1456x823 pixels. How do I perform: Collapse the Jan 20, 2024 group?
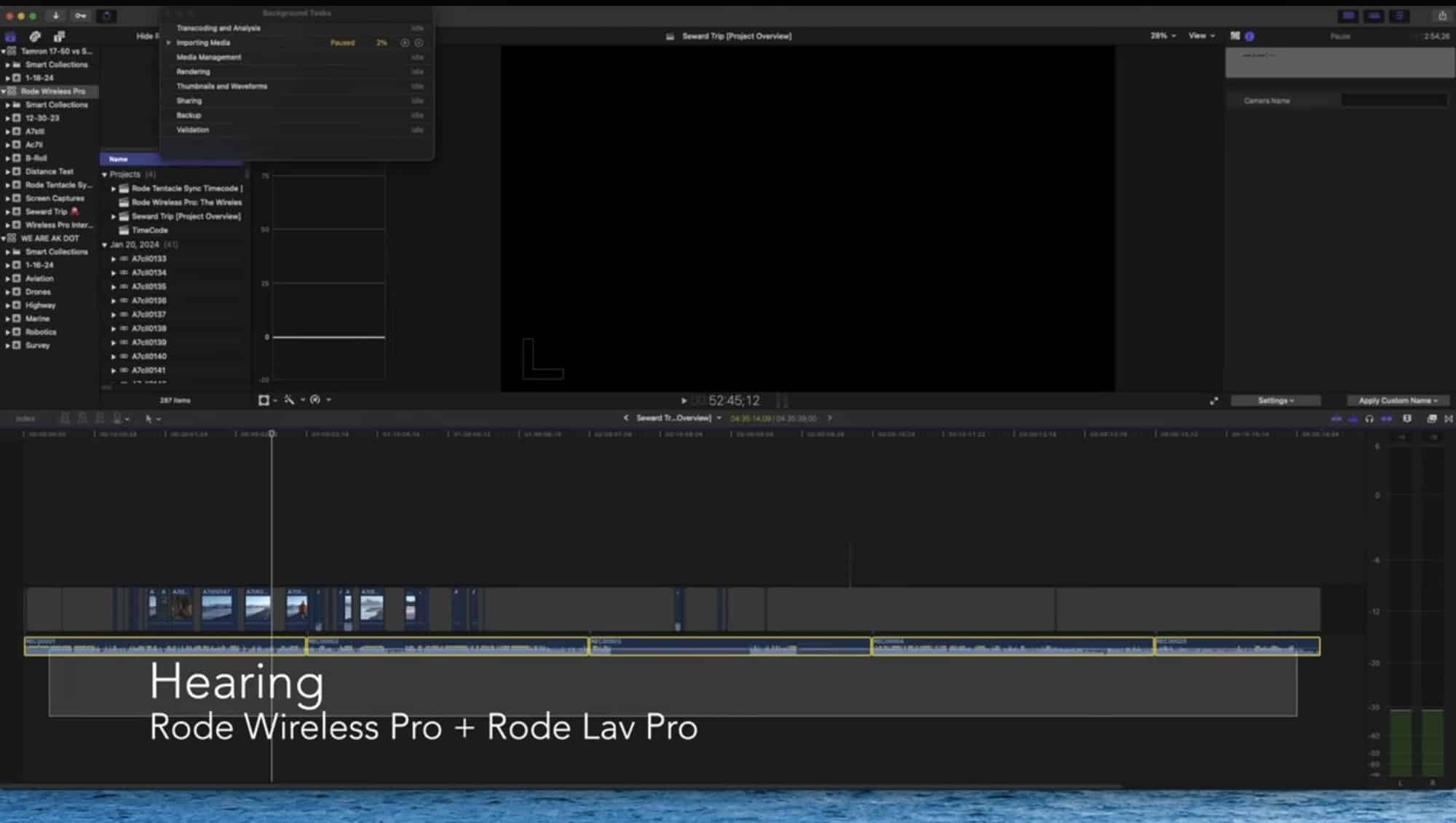tap(105, 245)
